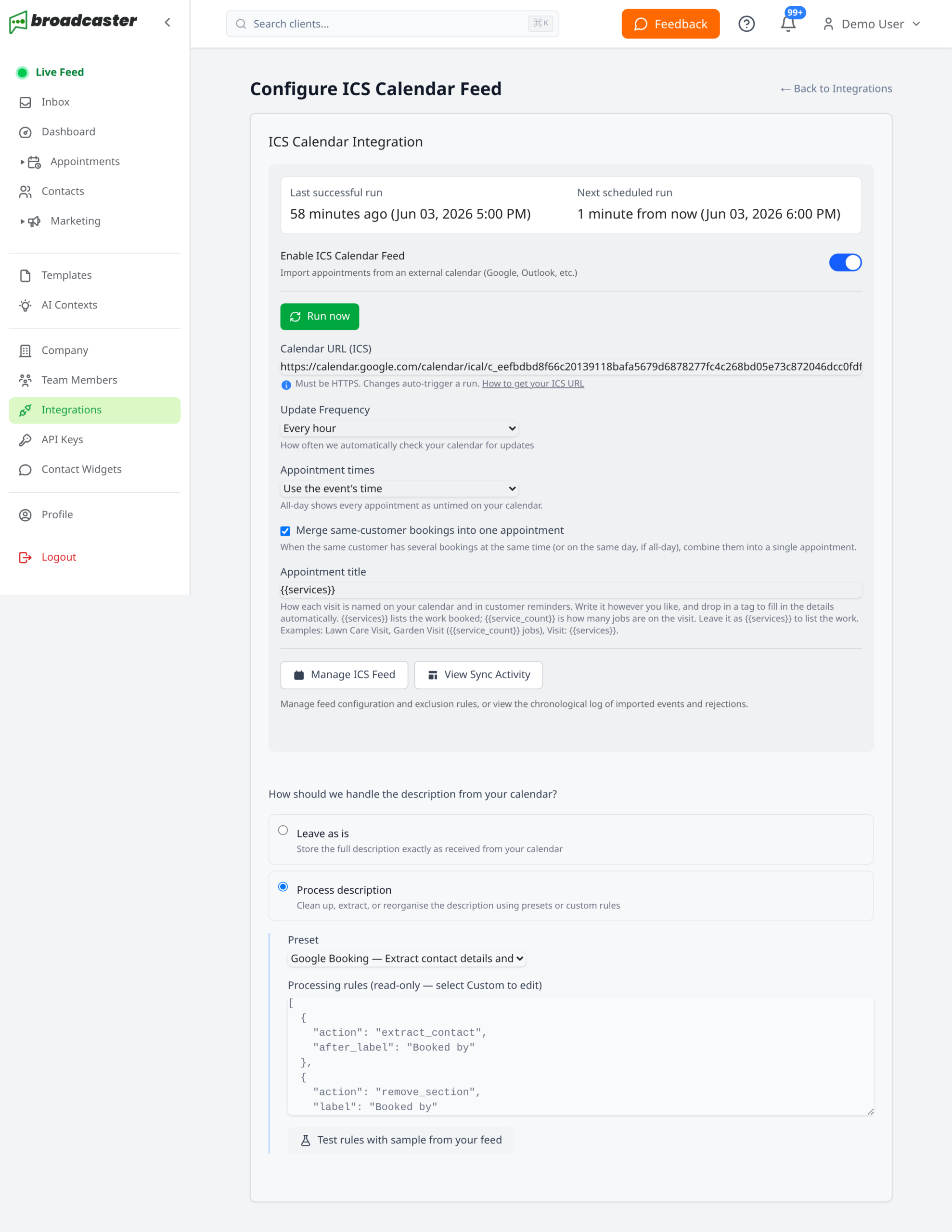Open the Preset dropdown
Screen dimensions: 952x1232
[407, 959]
